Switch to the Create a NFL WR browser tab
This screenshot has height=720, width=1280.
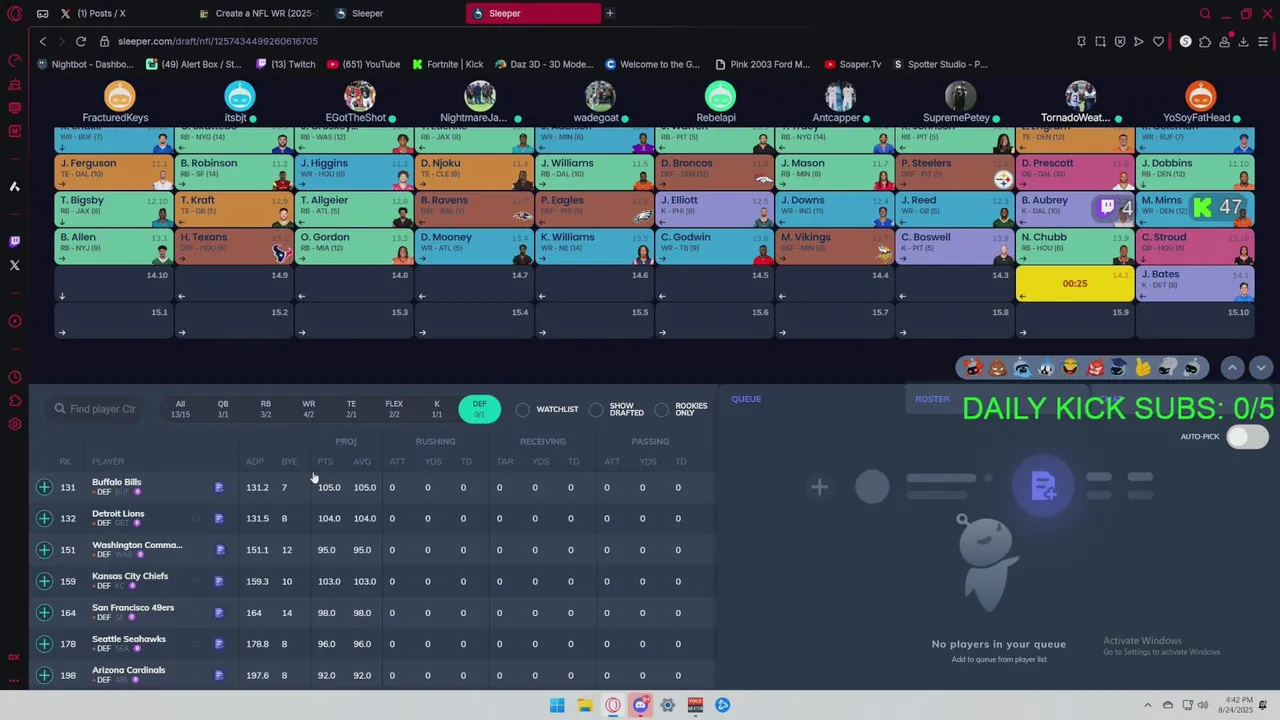coord(258,13)
